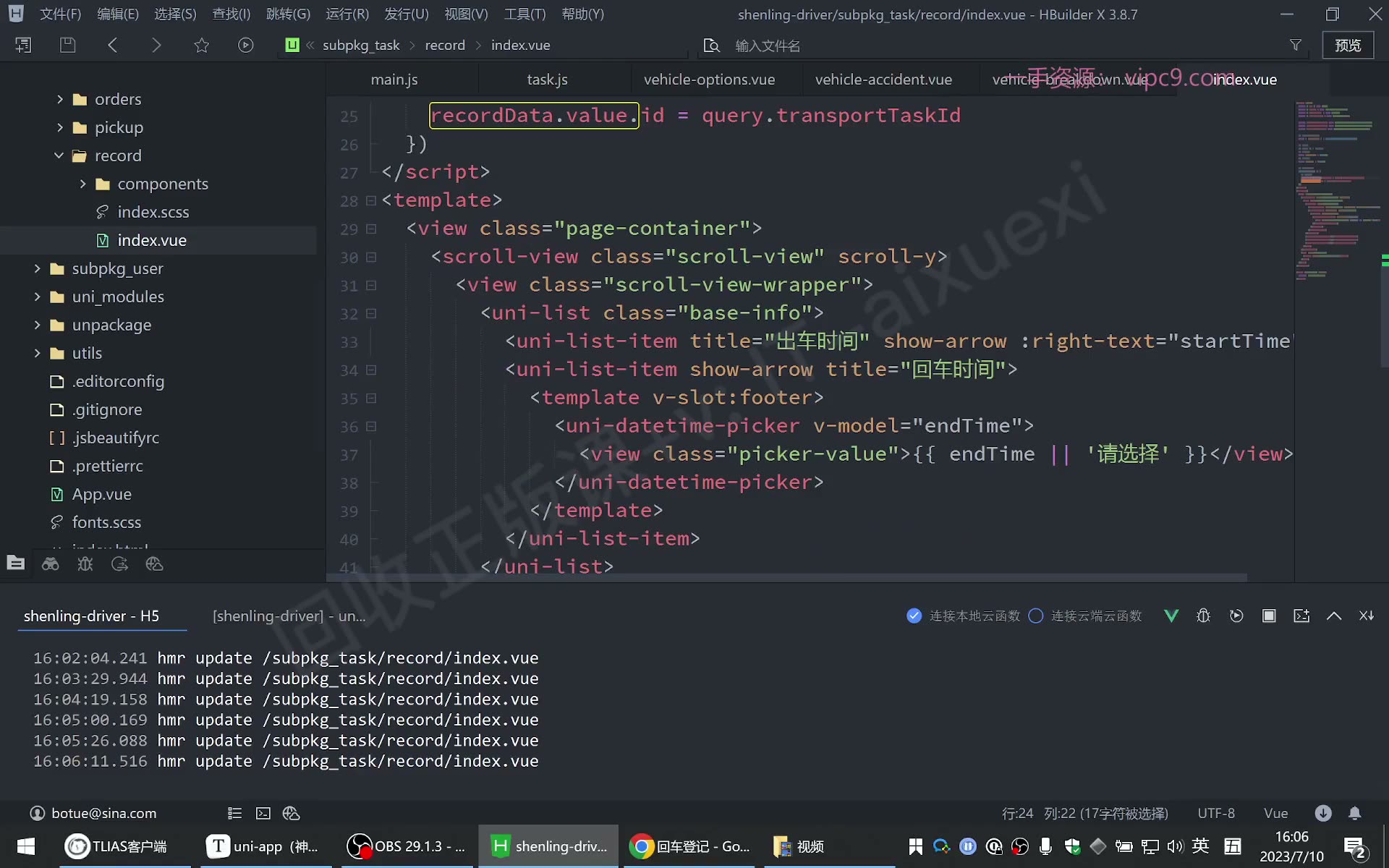This screenshot has height=868, width=1389.
Task: Click the run play icon in toolbar
Action: 246,45
